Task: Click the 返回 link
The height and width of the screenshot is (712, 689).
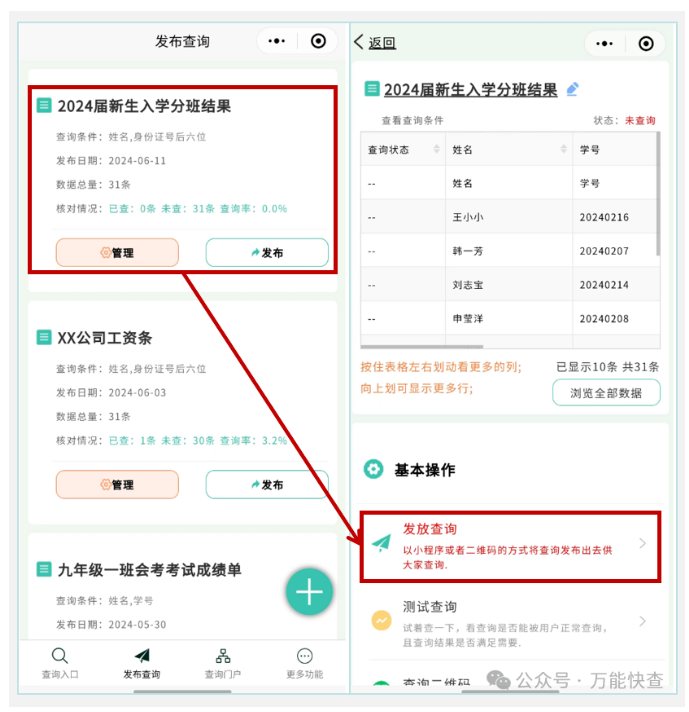Action: (x=382, y=43)
